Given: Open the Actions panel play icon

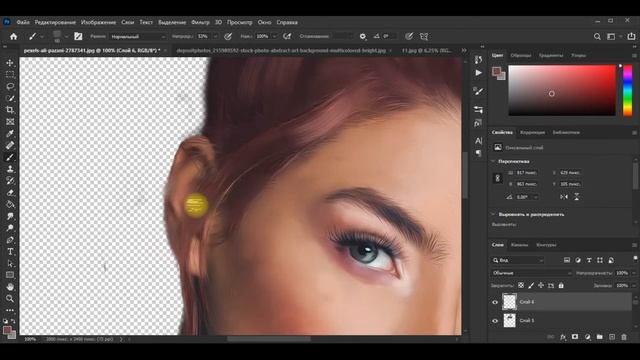Looking at the screenshot, I should pos(478,73).
